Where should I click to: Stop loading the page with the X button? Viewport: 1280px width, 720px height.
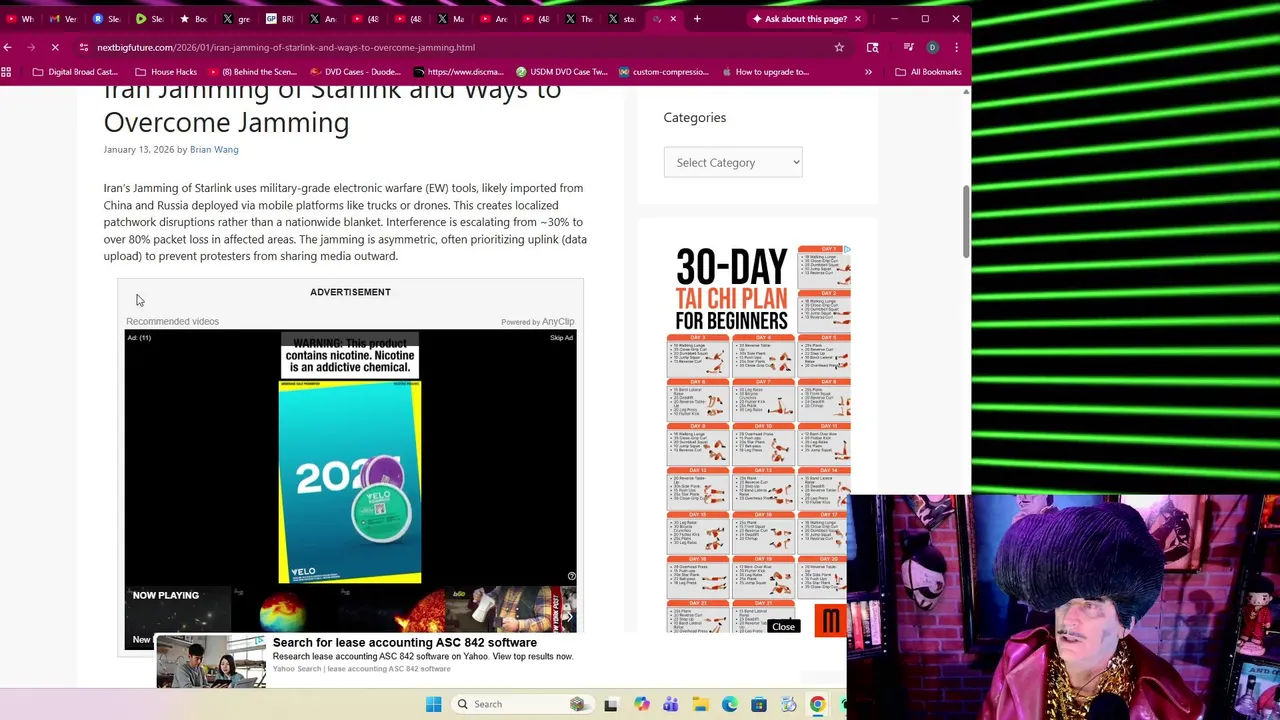(55, 47)
